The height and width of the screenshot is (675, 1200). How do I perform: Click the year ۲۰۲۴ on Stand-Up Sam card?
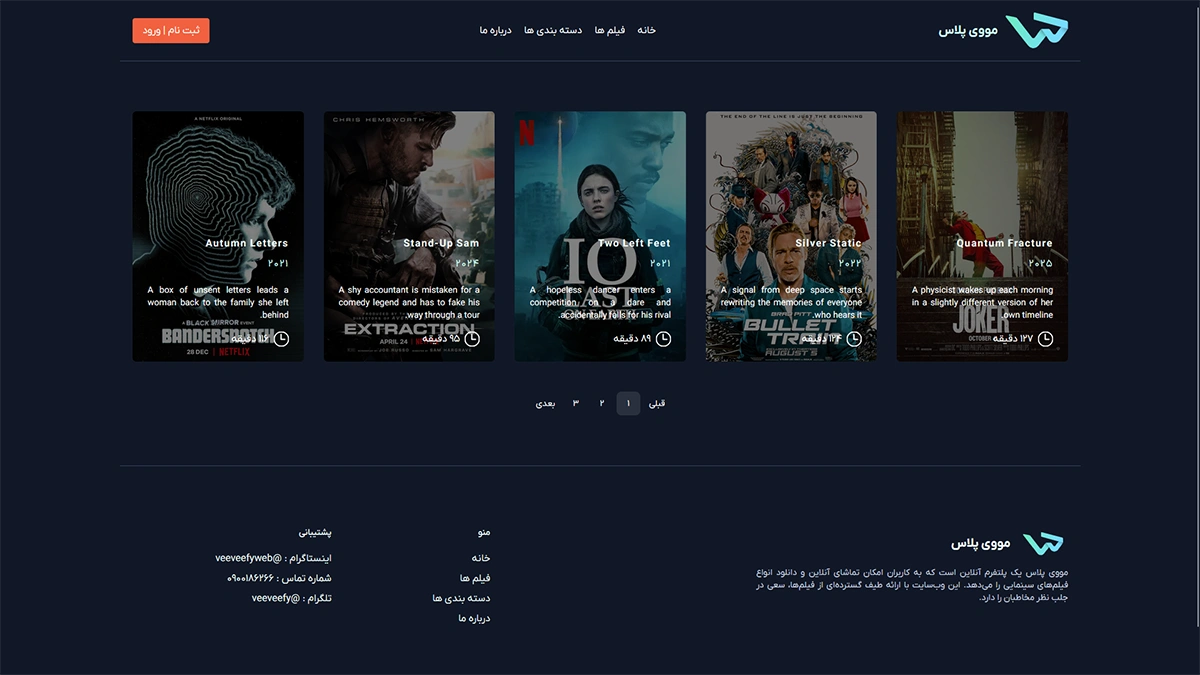click(x=467, y=263)
